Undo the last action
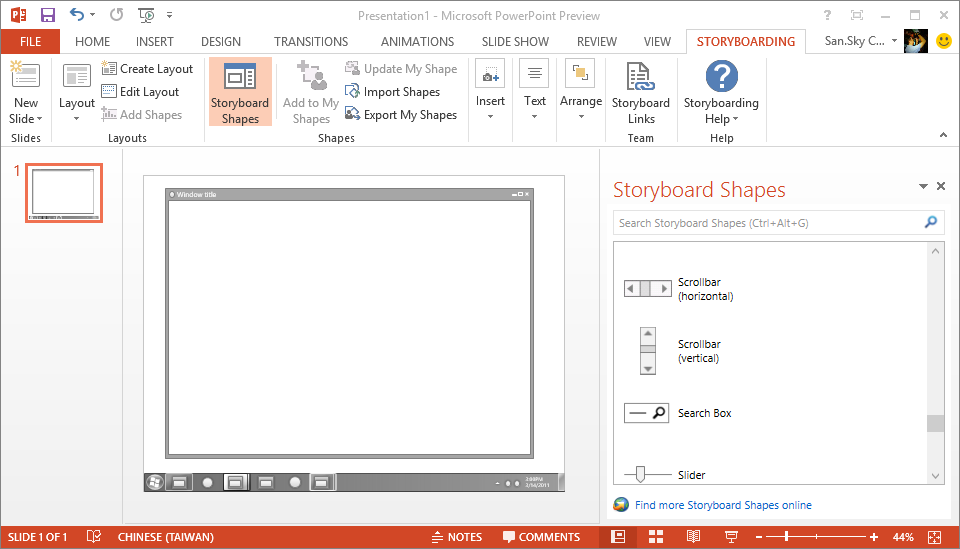The image size is (960, 549). point(77,15)
